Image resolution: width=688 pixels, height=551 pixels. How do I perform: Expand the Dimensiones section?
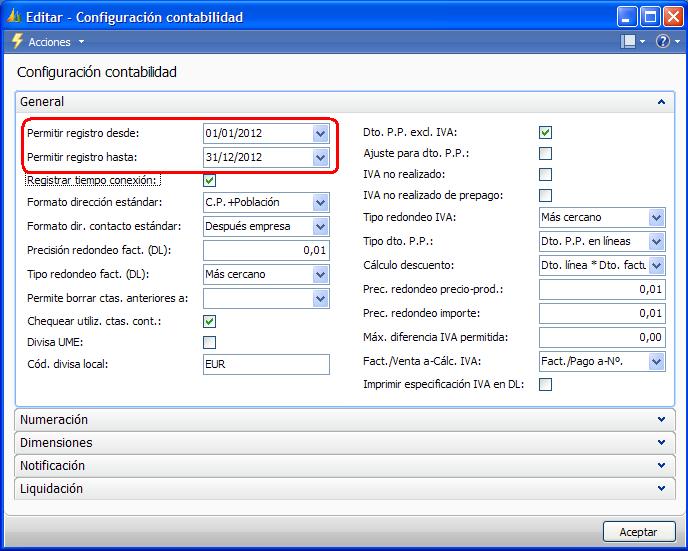coord(661,443)
